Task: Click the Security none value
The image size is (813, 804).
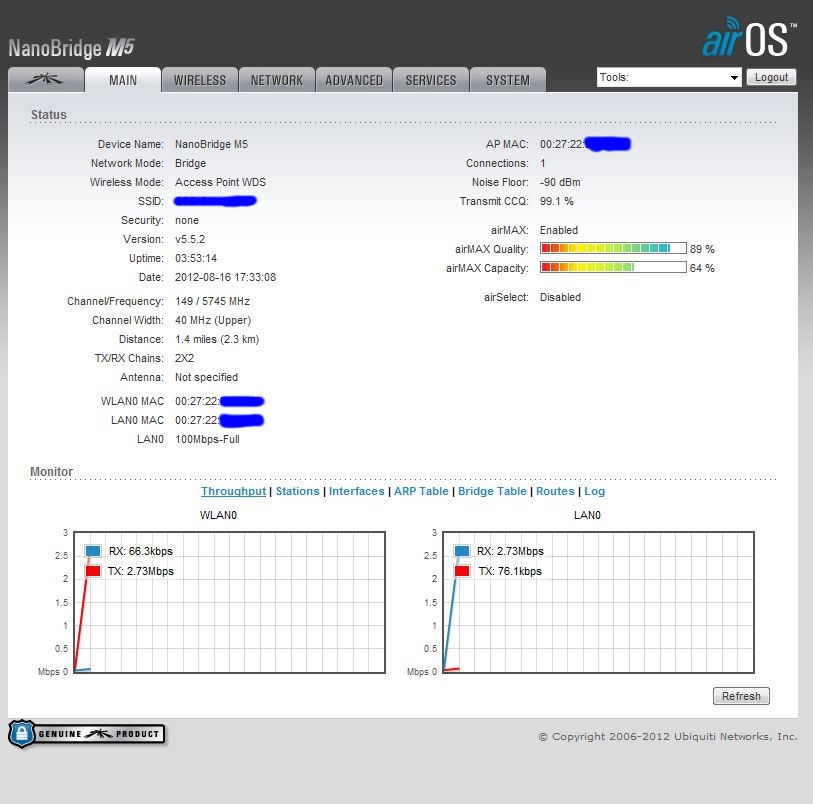Action: click(187, 220)
